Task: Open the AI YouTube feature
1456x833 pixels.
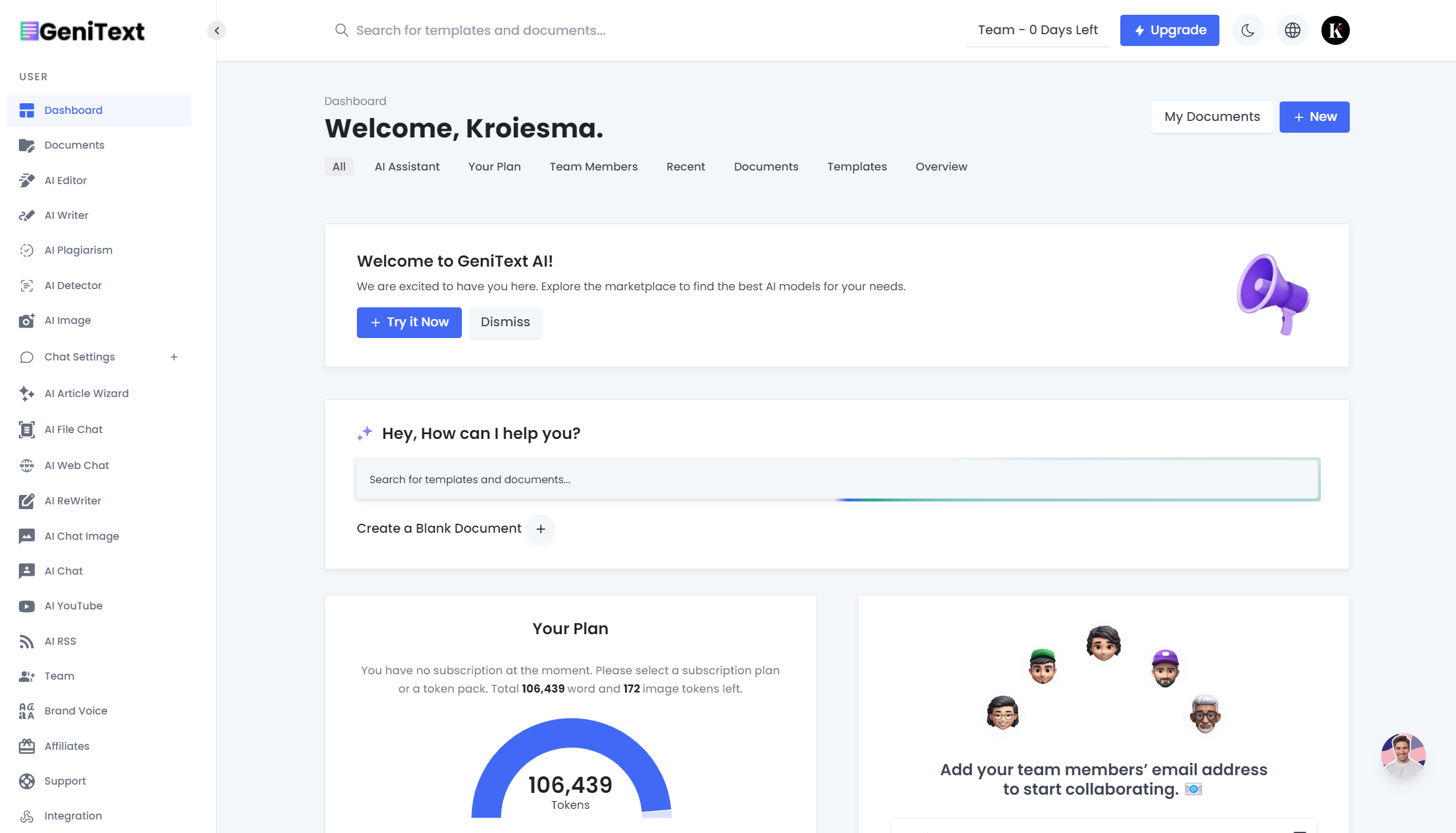Action: coord(73,605)
